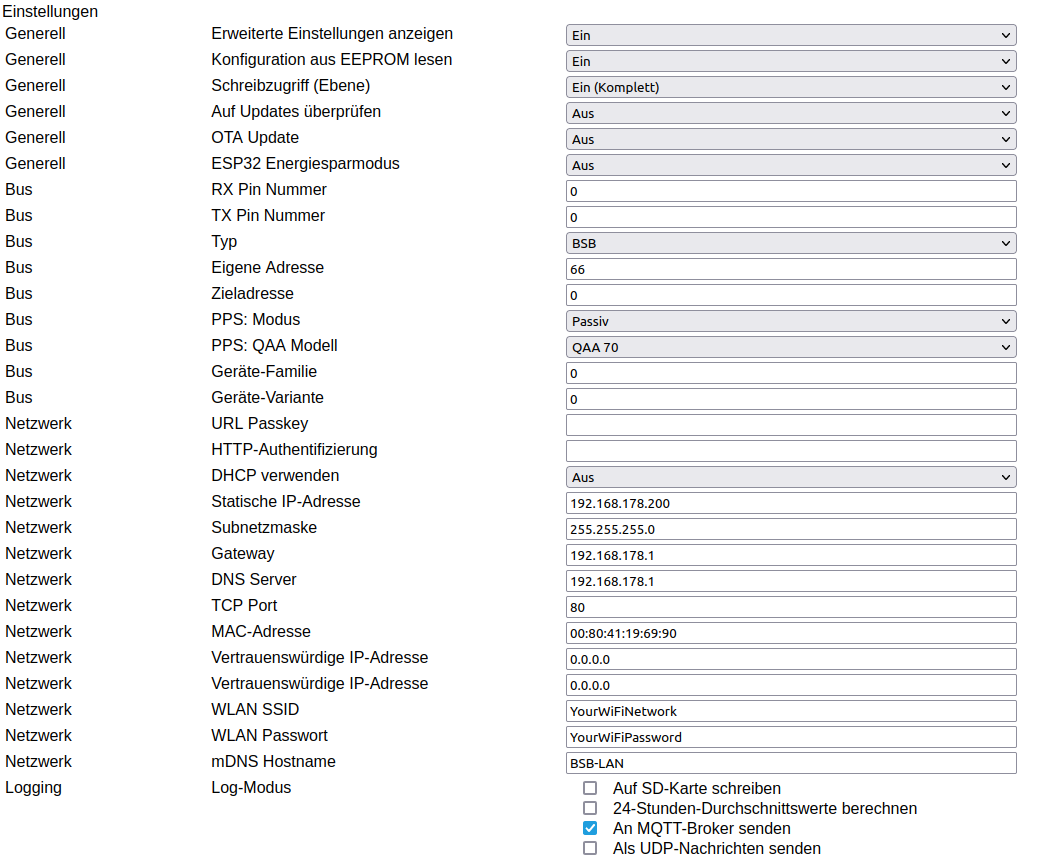Uncheck 'An MQTT-Broker senden' checkbox
The height and width of the screenshot is (862, 1039).
pos(590,828)
